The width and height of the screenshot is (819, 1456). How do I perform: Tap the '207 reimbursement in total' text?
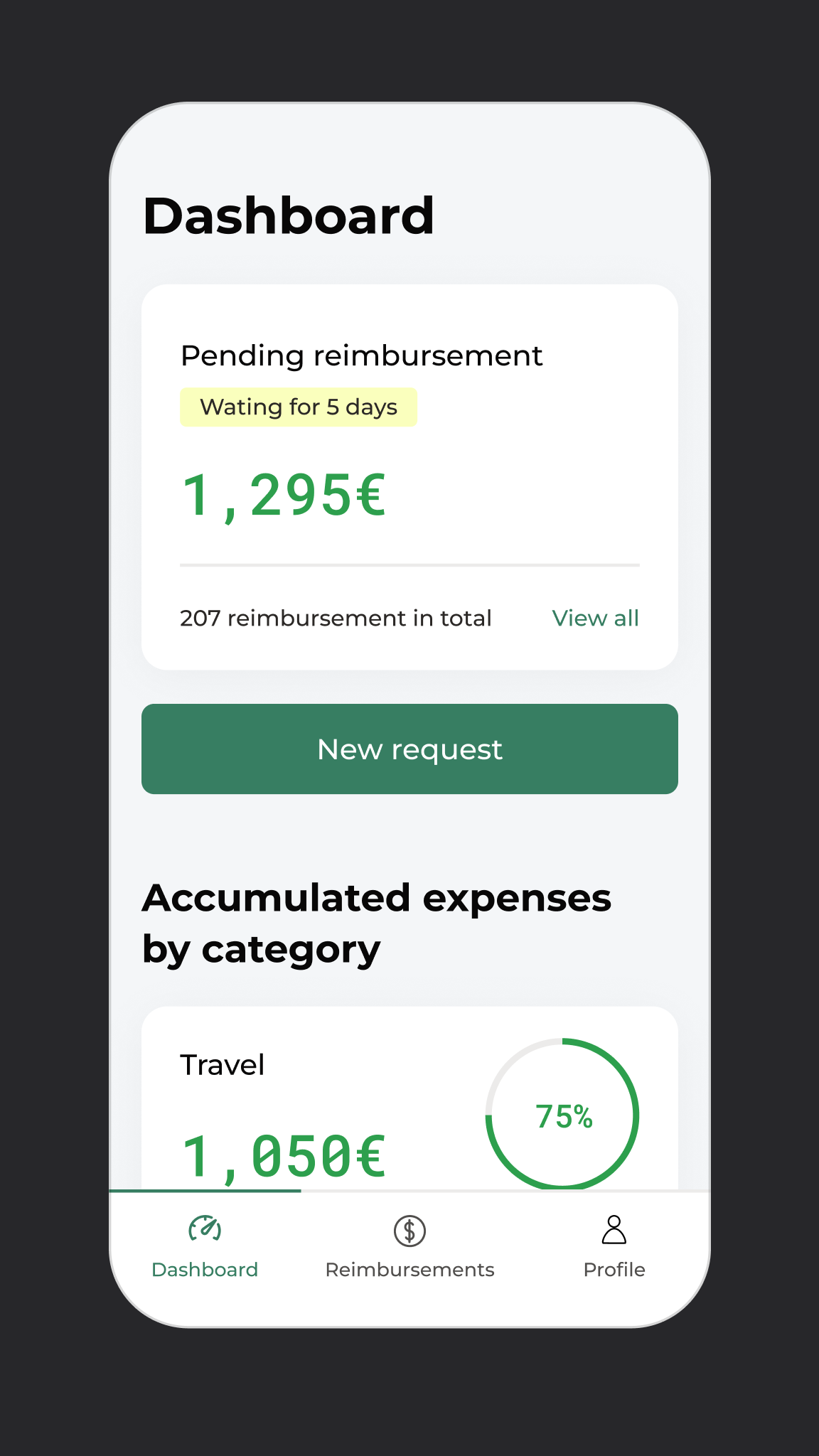(x=336, y=619)
